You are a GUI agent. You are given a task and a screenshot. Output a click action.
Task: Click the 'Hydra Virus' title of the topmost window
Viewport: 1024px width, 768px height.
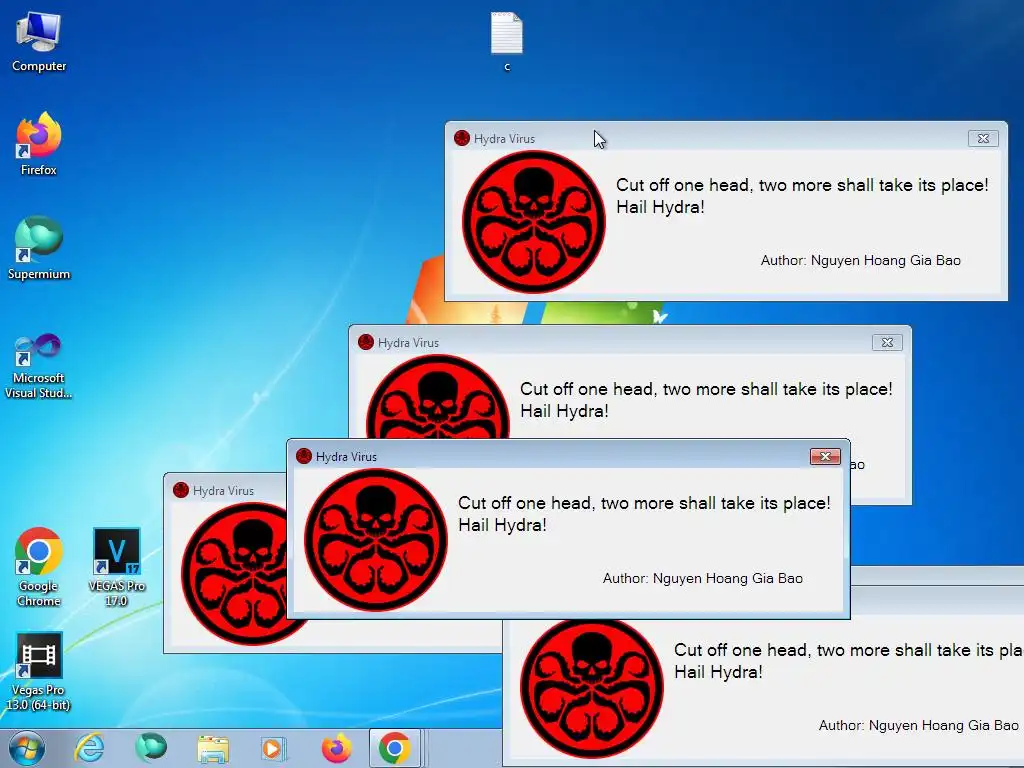504,138
